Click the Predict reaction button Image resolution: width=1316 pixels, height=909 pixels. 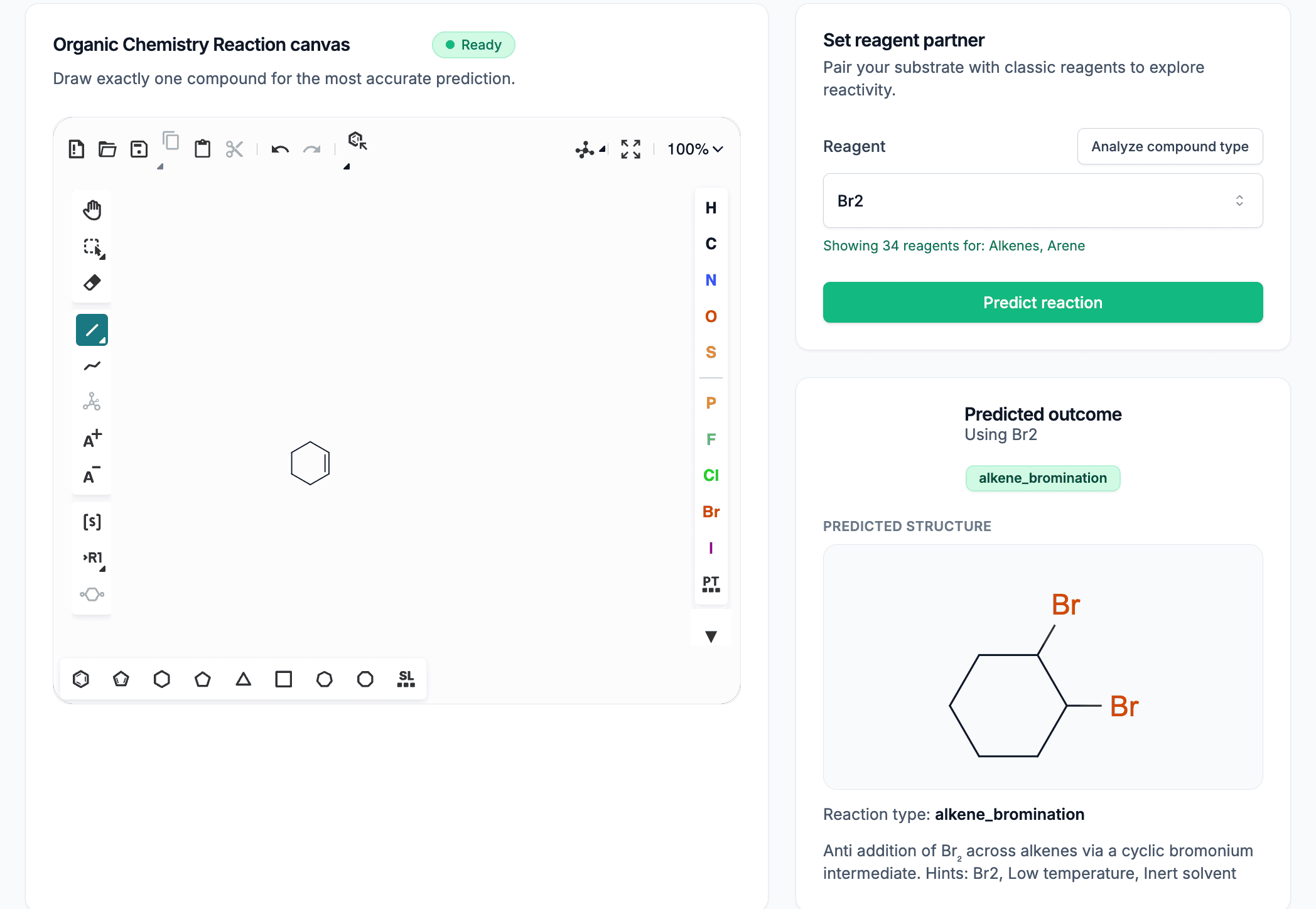coord(1042,302)
